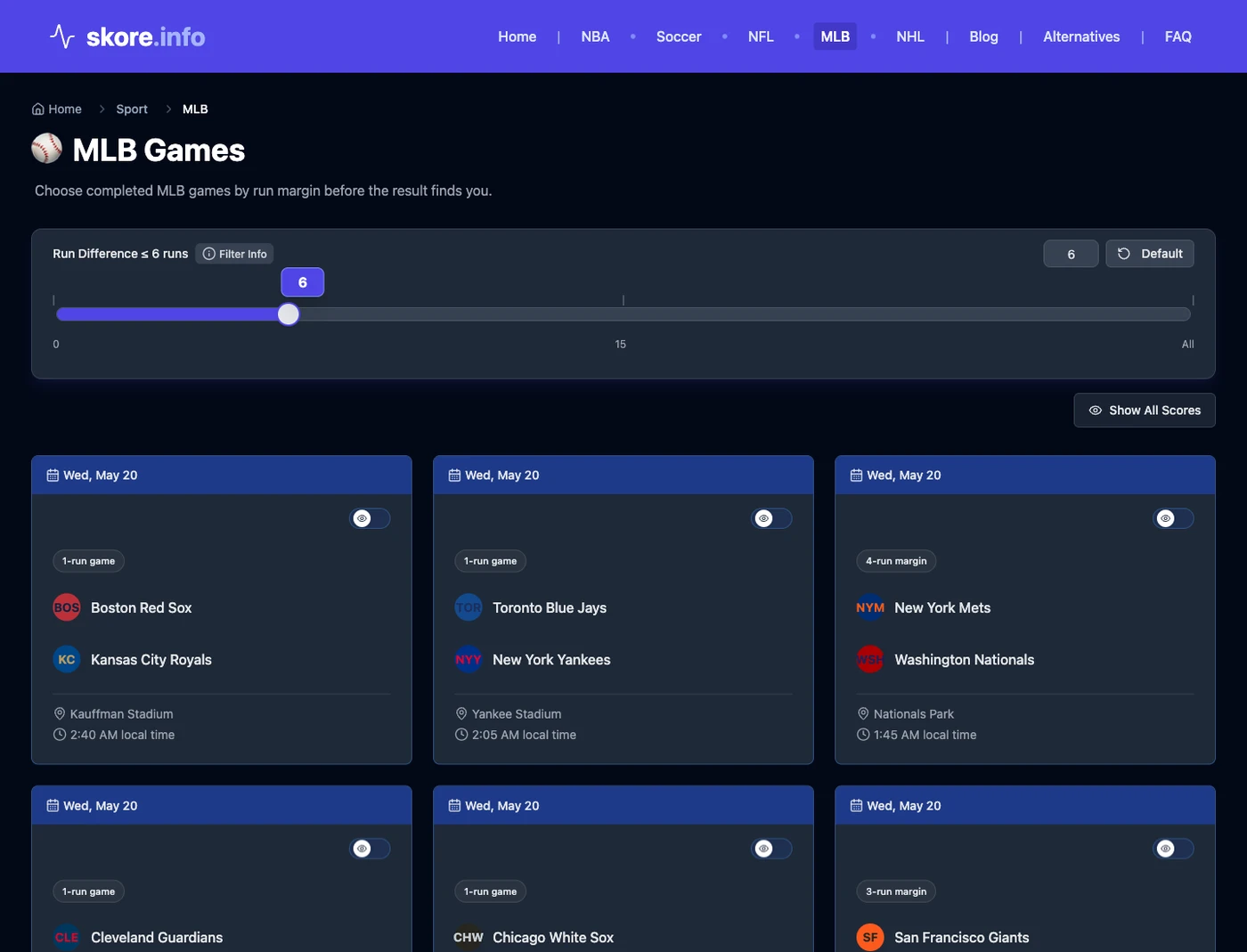Click the Sport breadcrumb link

(132, 109)
